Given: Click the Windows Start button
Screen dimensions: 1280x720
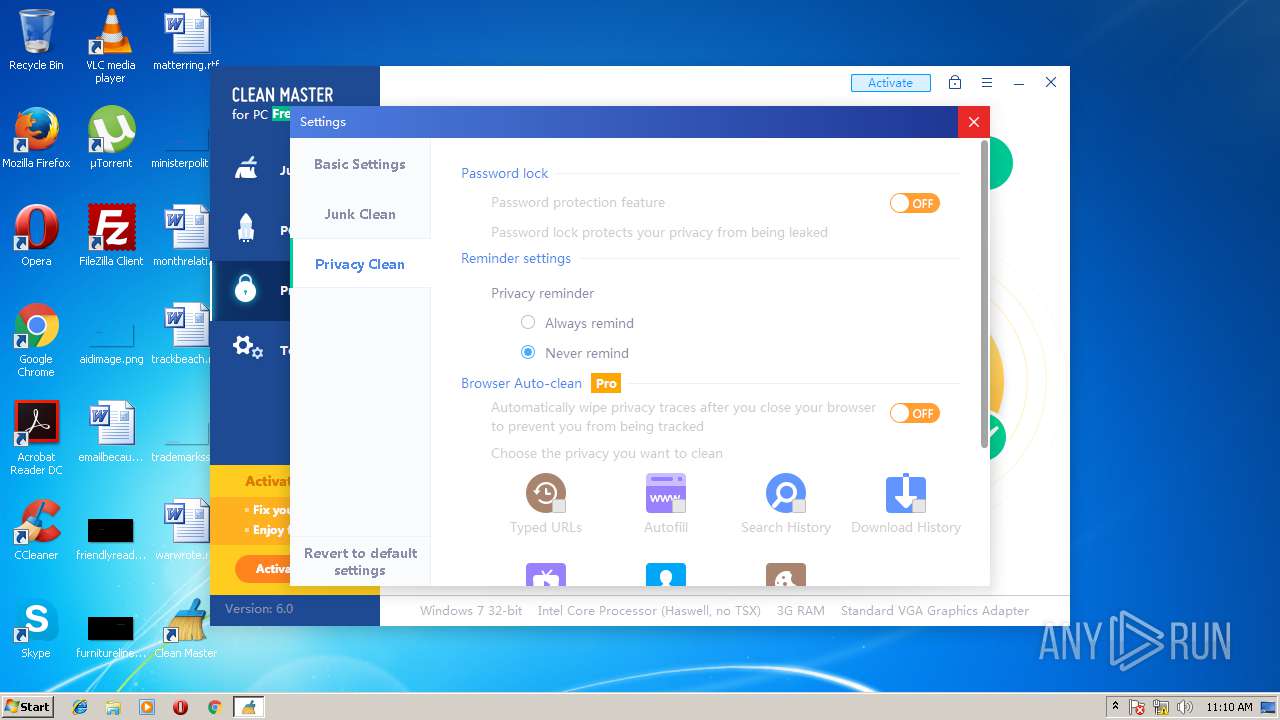Looking at the screenshot, I should (27, 707).
